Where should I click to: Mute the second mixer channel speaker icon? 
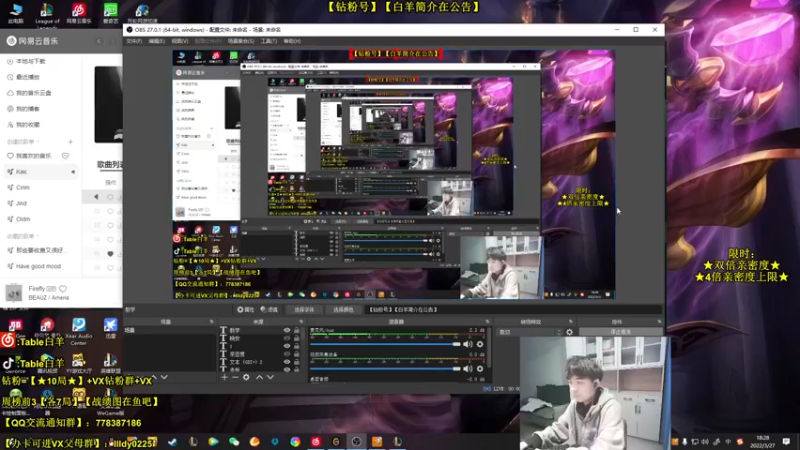(468, 368)
